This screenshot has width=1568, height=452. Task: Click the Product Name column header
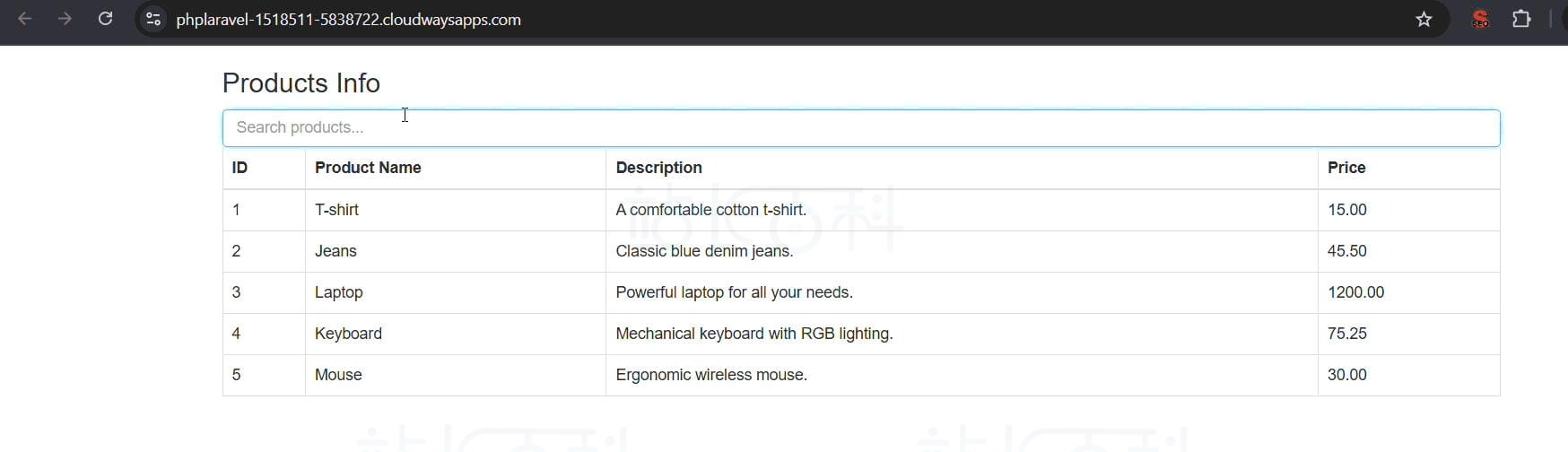368,168
